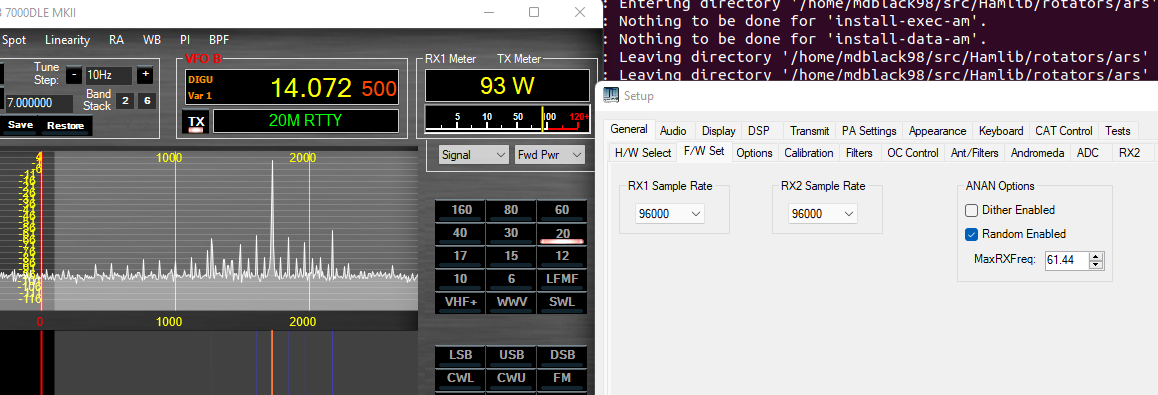Open the Fwd Pwr TX meter dropdown
The image size is (1158, 395).
[x=549, y=154]
